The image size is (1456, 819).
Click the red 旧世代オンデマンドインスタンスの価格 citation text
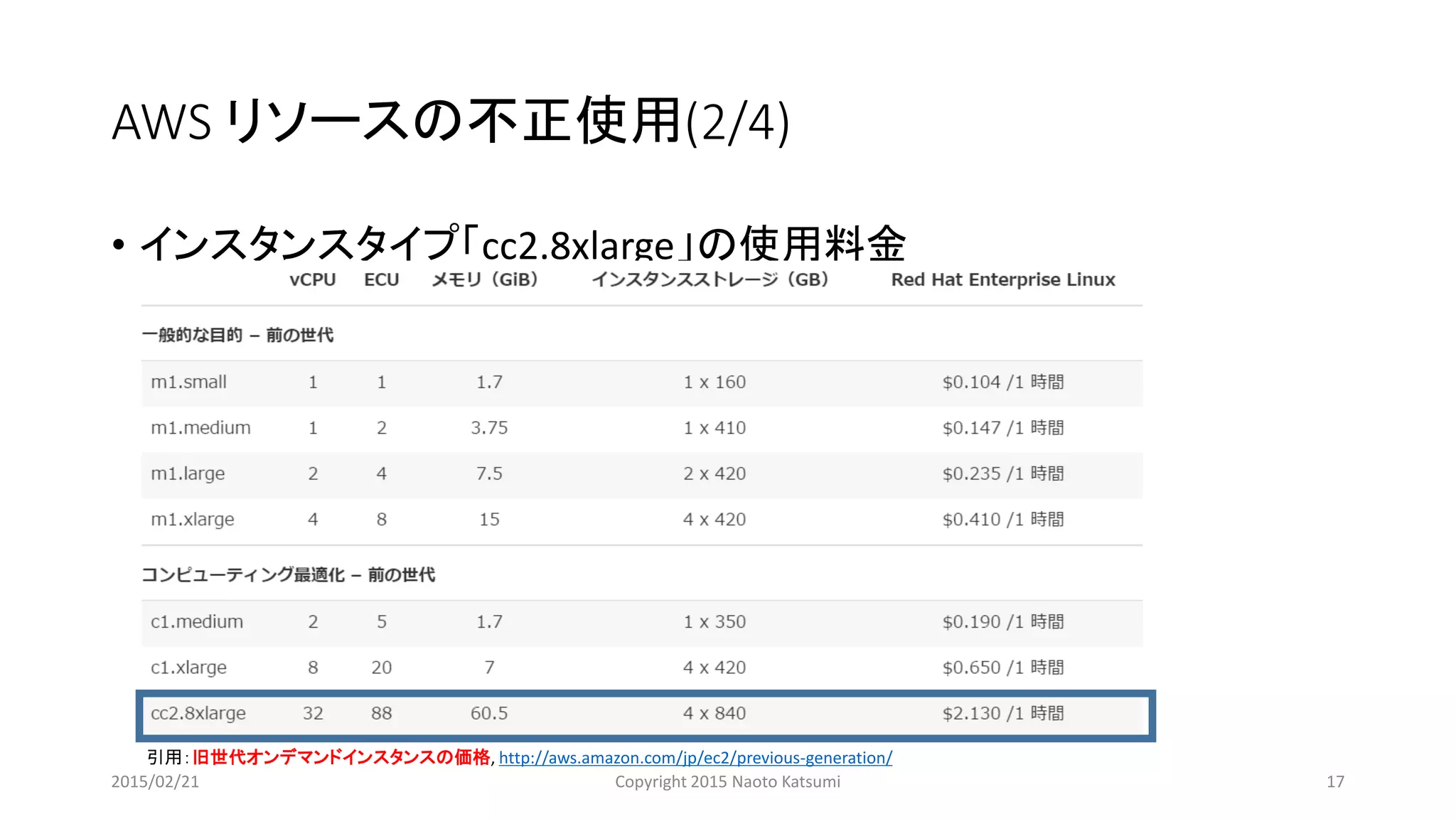tap(341, 757)
